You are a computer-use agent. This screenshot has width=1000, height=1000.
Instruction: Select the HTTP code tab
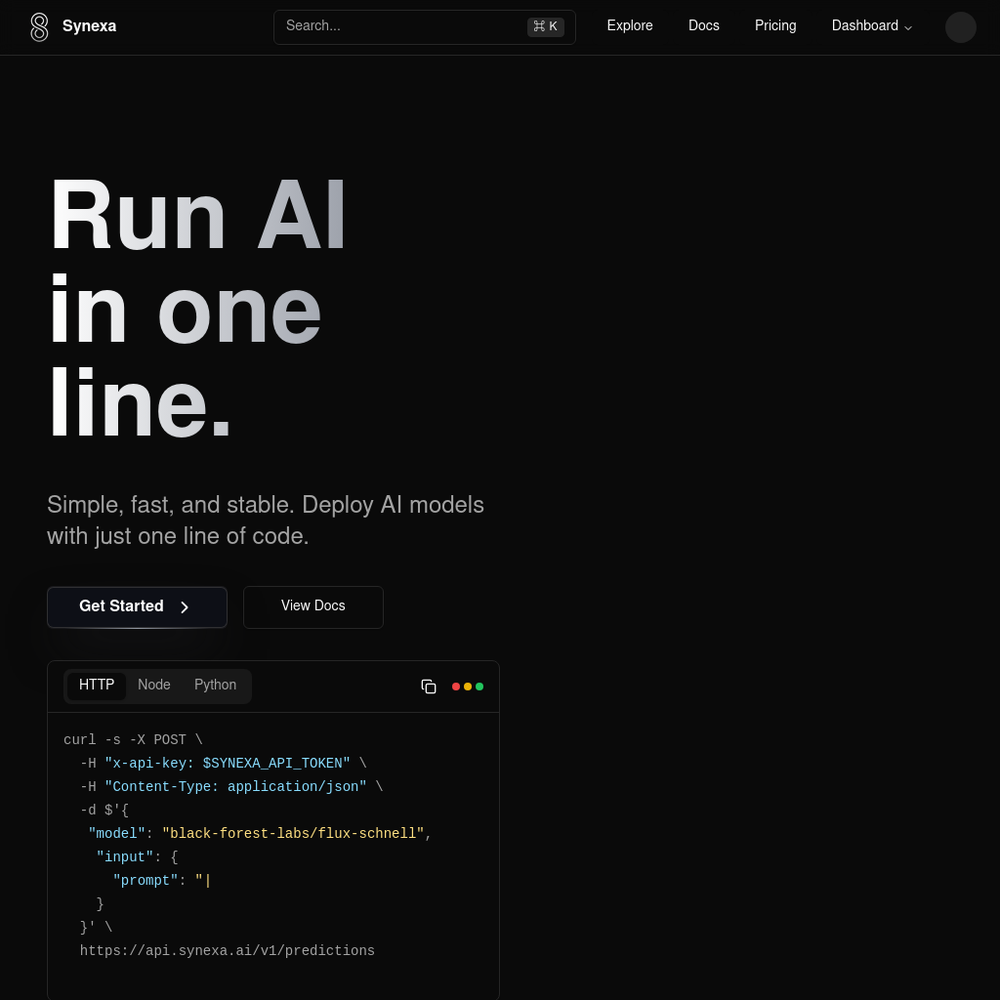tap(96, 685)
